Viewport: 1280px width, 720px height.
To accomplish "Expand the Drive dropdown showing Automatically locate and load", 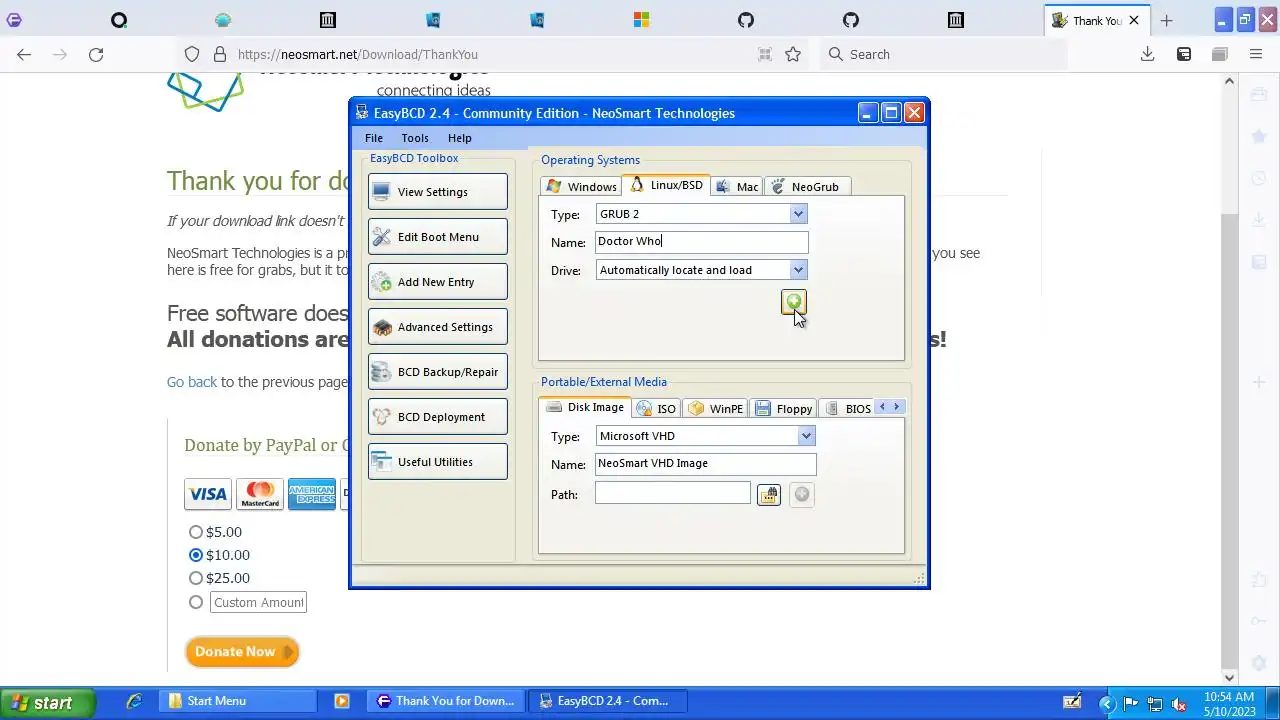I will coord(798,270).
